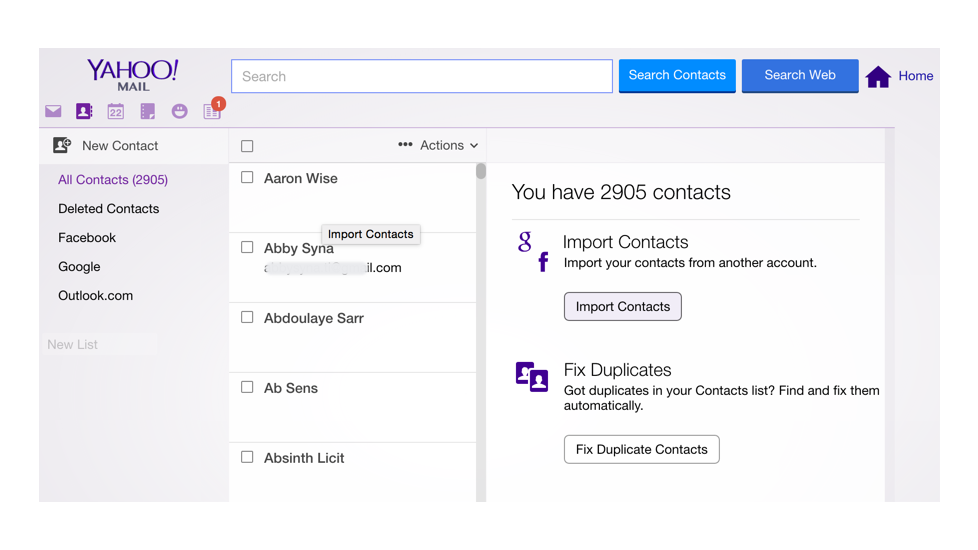Open the Mail envelope icon
Screen dimensions: 978x550
pos(53,111)
